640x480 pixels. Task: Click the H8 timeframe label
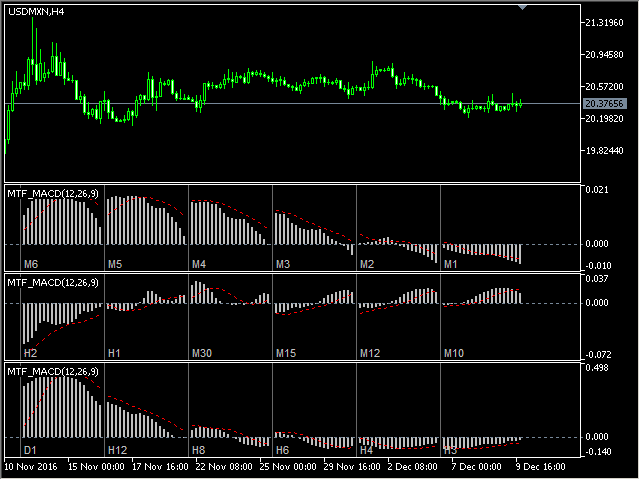[198, 450]
